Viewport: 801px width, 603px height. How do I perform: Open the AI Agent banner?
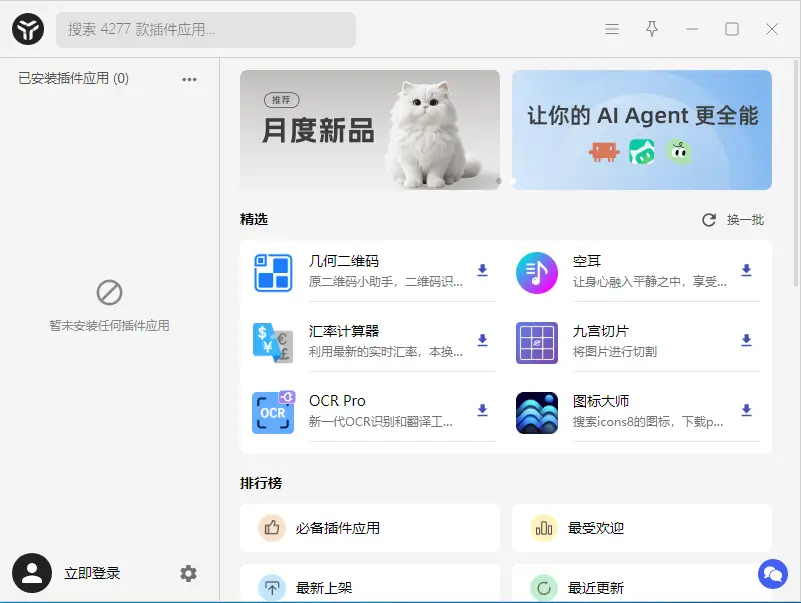click(642, 130)
